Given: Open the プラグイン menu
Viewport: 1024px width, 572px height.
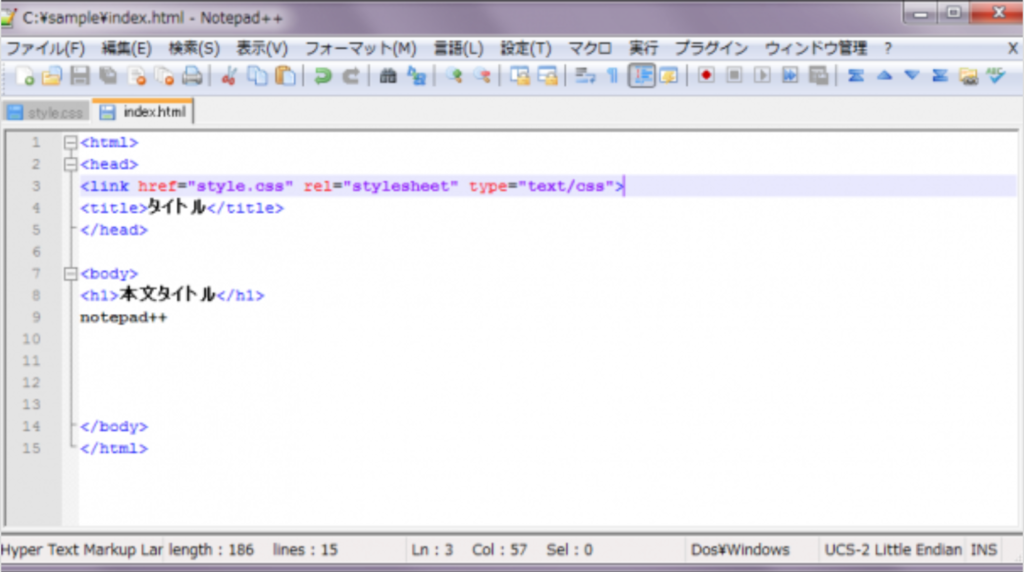Looking at the screenshot, I should [x=711, y=48].
